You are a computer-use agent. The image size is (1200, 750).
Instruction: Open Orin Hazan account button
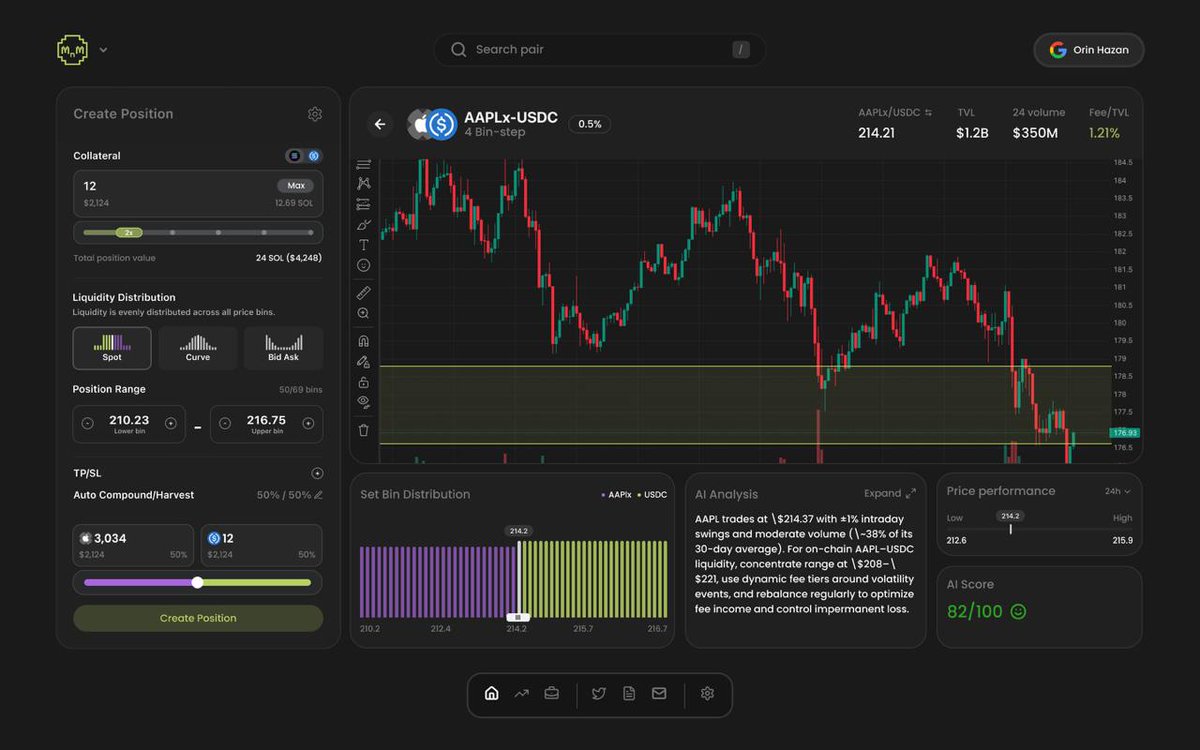pos(1089,50)
